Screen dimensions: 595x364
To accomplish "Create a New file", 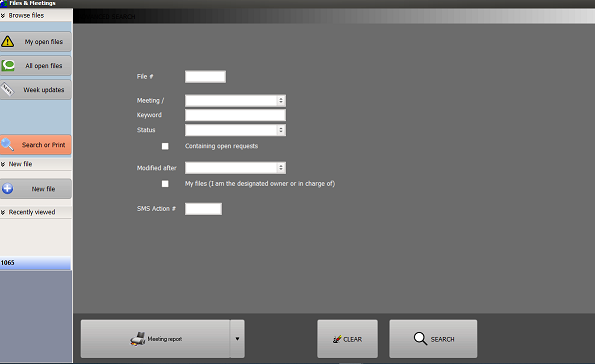I will pos(36,189).
